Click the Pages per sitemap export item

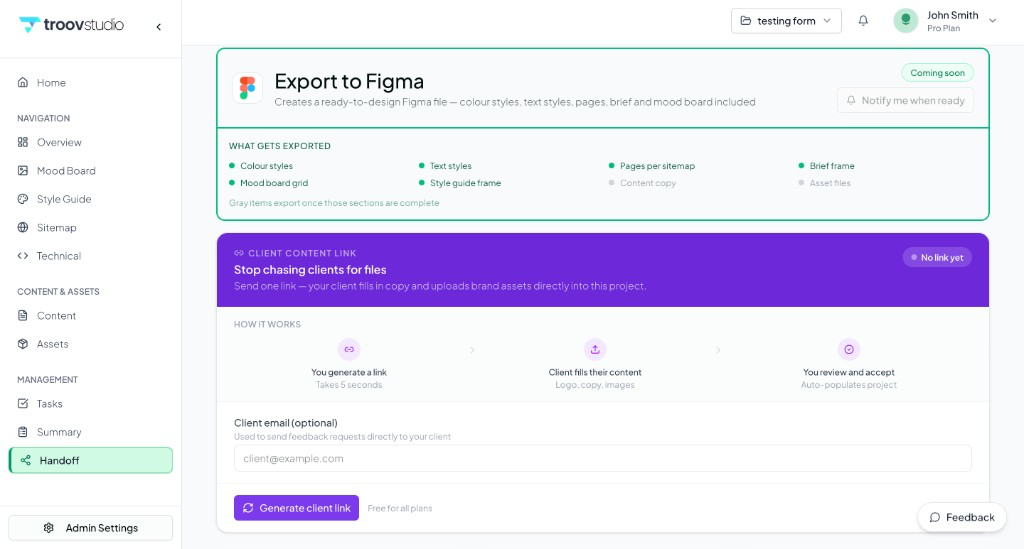coord(652,166)
